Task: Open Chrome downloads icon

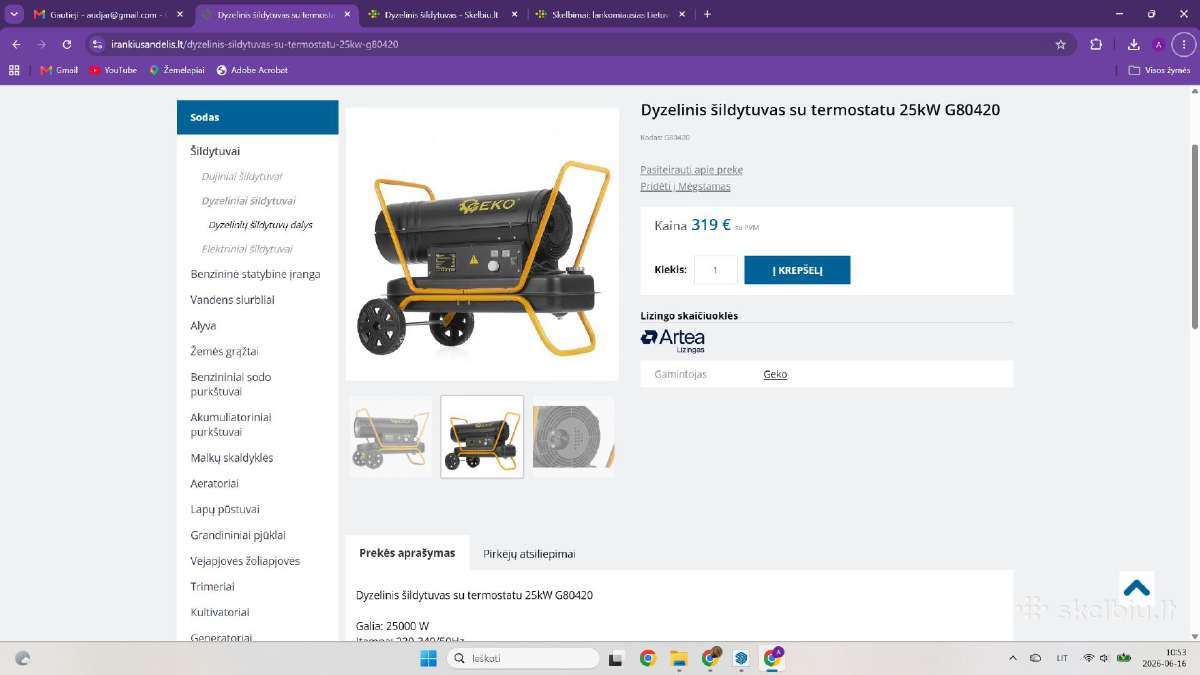Action: point(1133,44)
